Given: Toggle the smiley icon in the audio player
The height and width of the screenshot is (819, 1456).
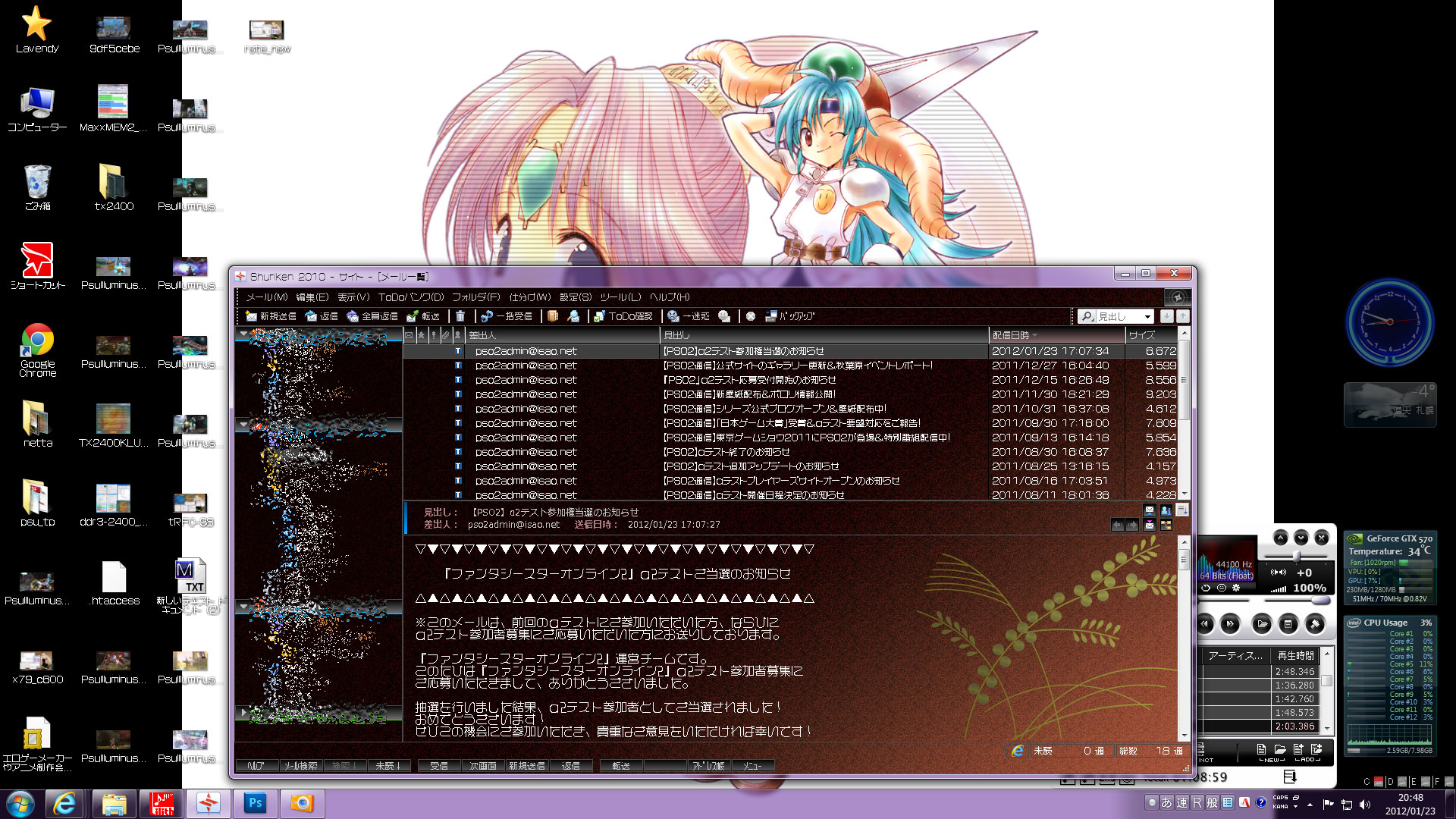Looking at the screenshot, I should click(x=1221, y=588).
